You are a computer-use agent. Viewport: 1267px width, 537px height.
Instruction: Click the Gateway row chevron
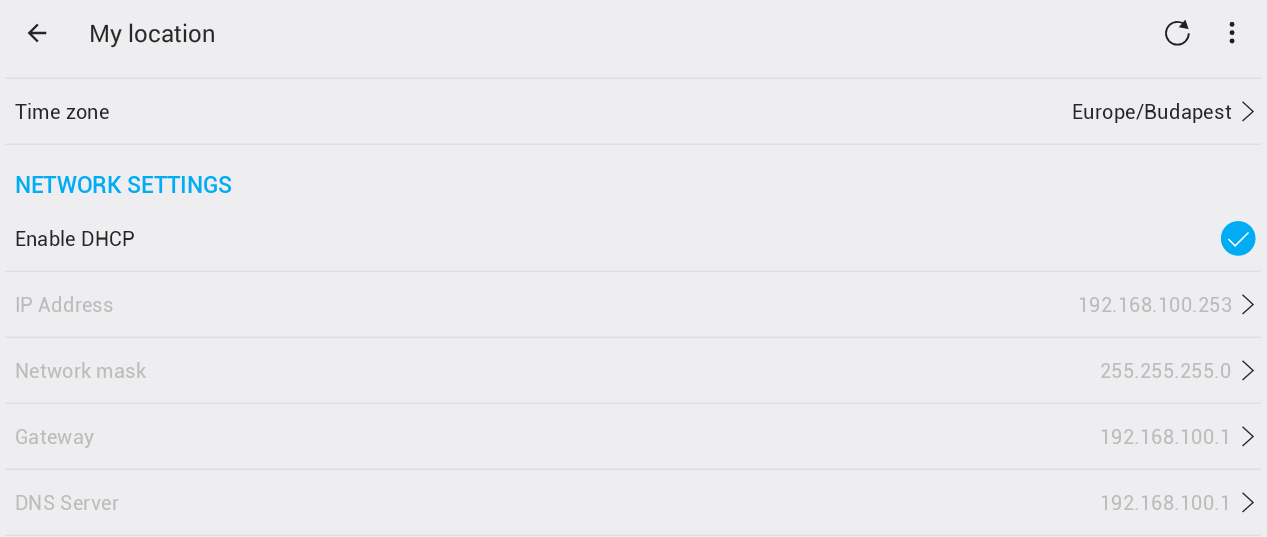click(1248, 437)
